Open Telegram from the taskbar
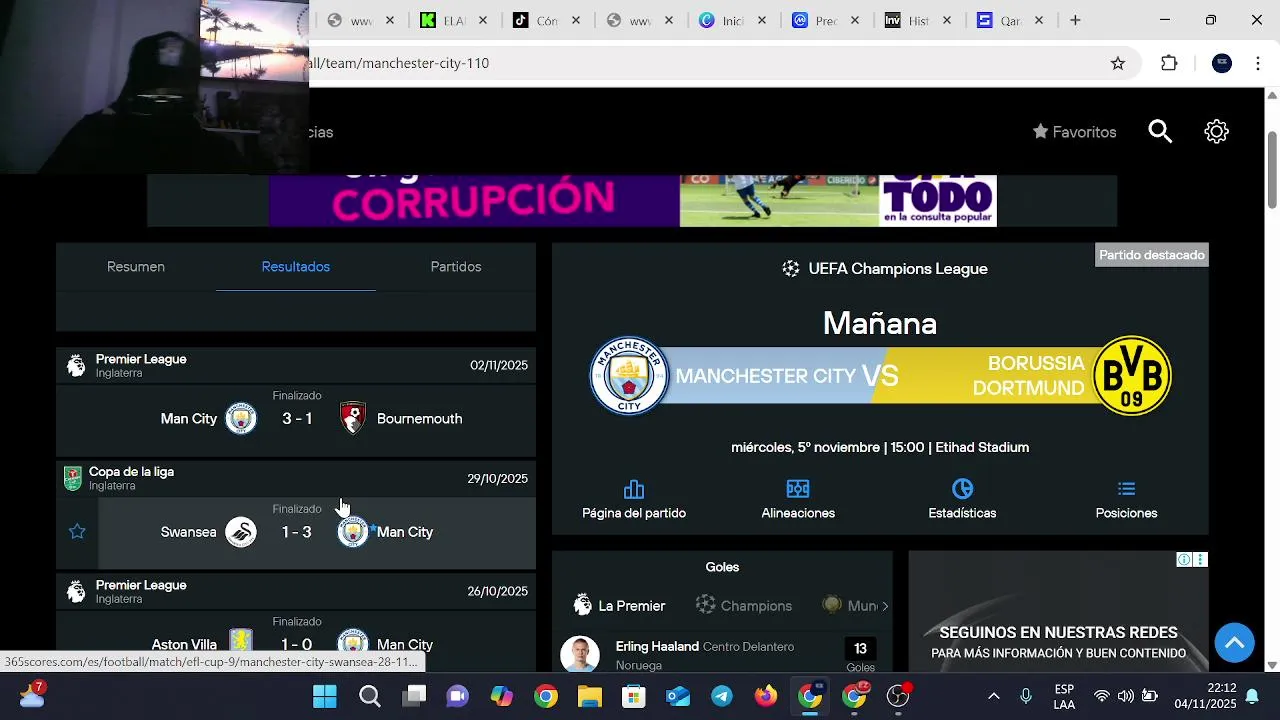The height and width of the screenshot is (720, 1280). 722,696
